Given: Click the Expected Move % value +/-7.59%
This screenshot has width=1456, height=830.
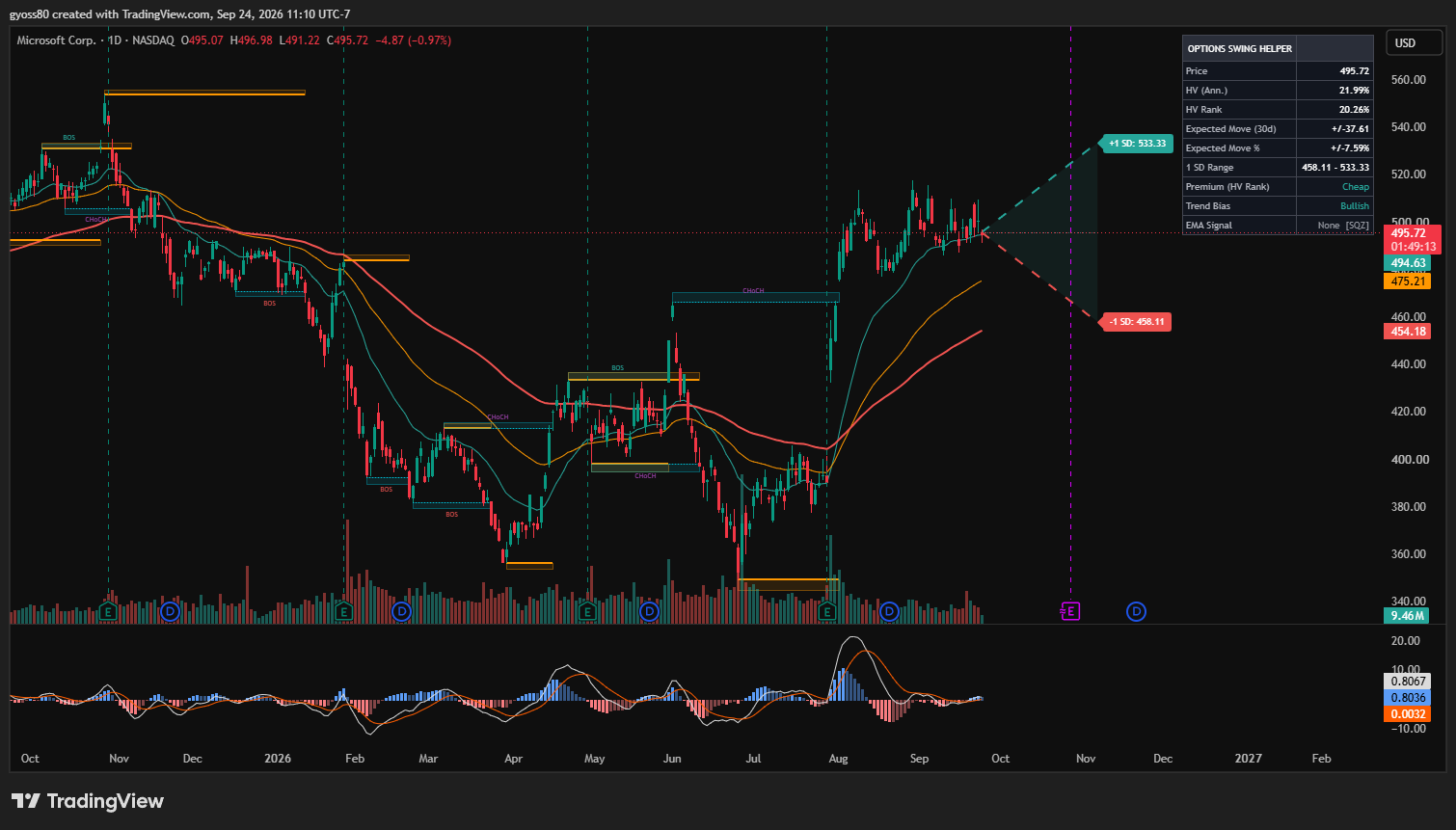Looking at the screenshot, I should pyautogui.click(x=1350, y=148).
